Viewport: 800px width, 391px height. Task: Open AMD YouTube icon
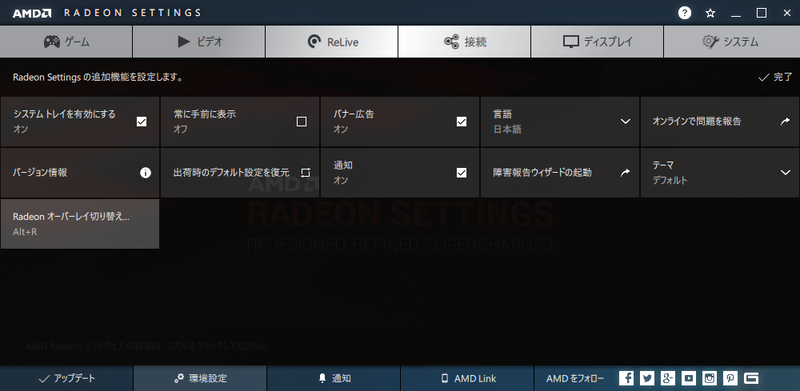[689, 378]
